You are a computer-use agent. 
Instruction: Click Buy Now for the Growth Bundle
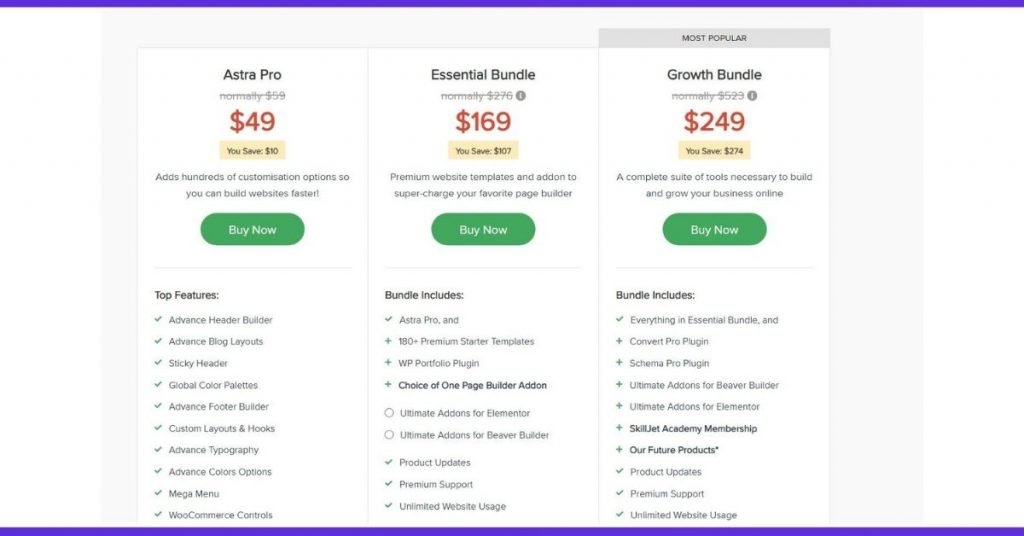click(x=714, y=229)
